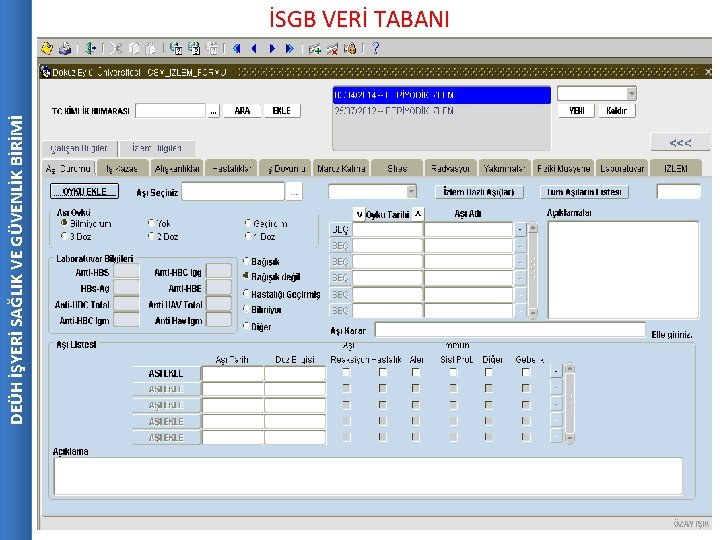720x540 pixels.
Task: Open the dropdown above the YENİ button
Action: 632,94
